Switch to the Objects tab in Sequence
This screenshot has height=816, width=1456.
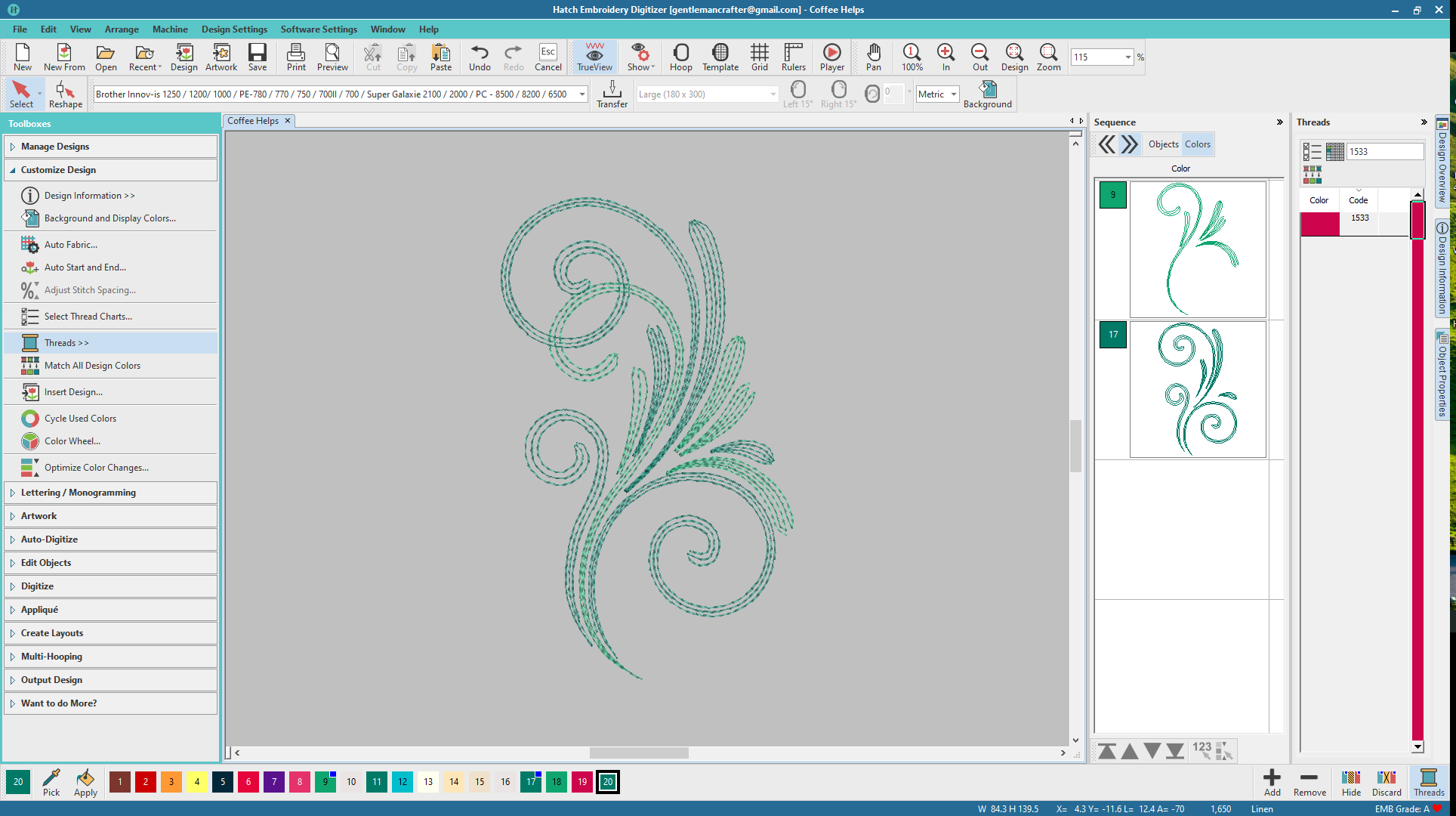click(x=1163, y=144)
